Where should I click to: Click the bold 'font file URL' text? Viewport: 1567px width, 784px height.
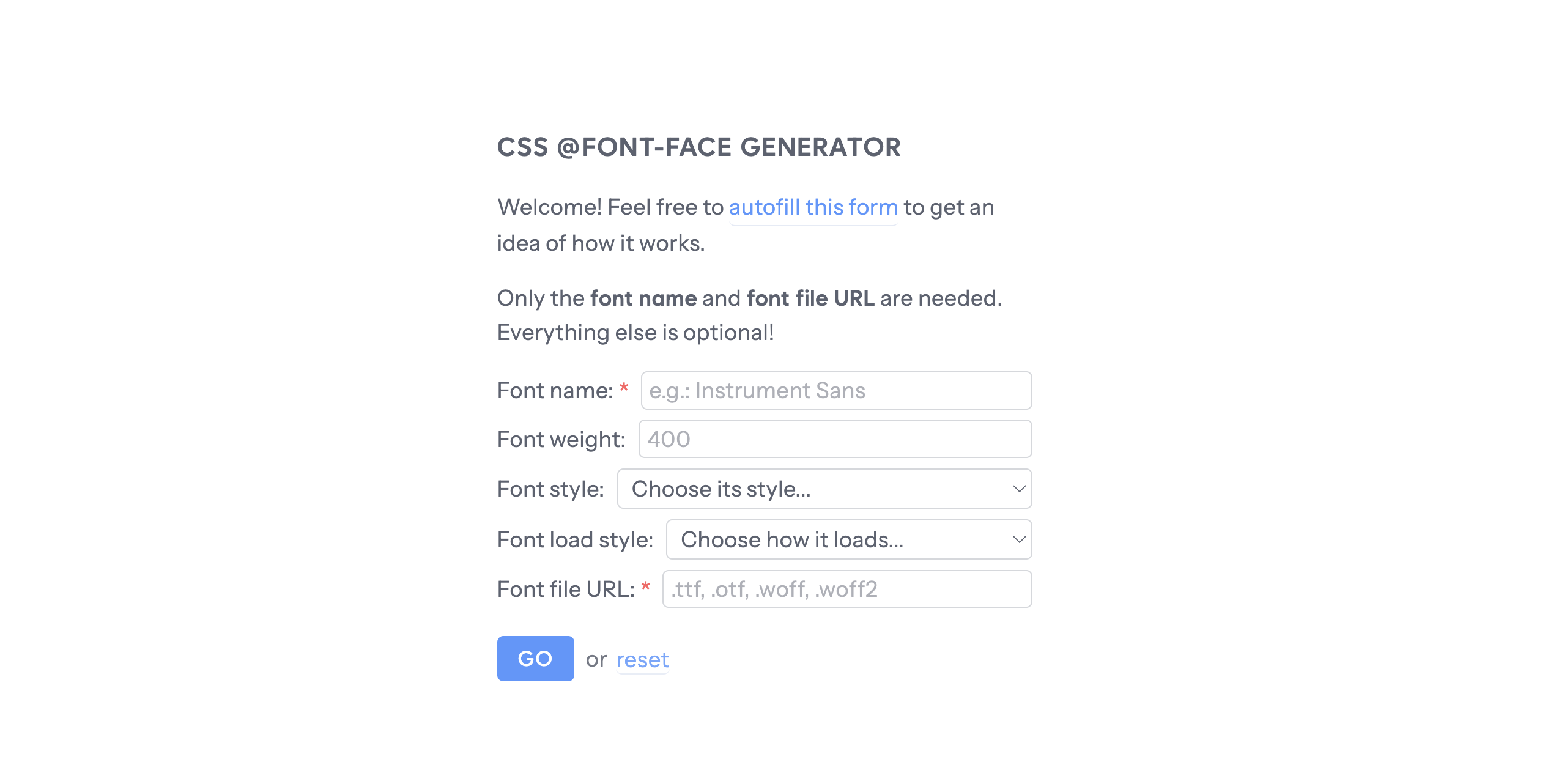click(810, 298)
